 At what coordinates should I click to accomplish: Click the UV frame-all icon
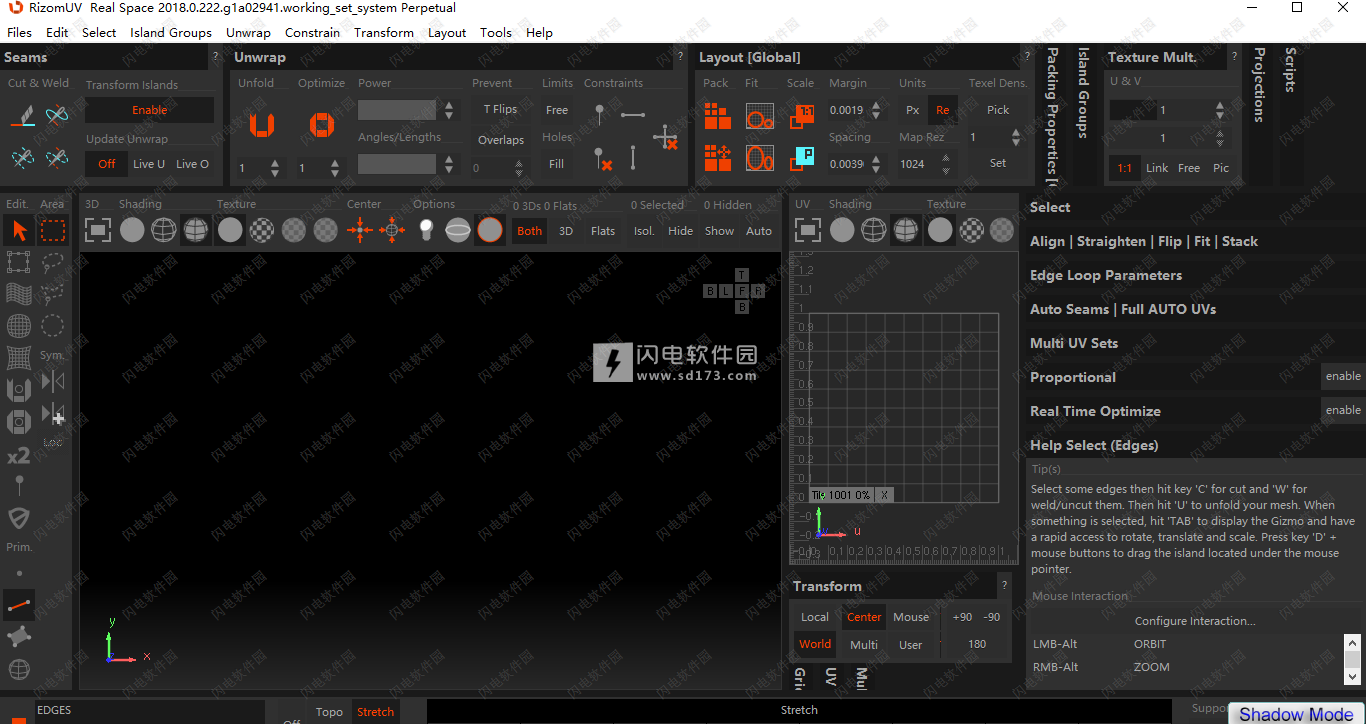pos(807,231)
